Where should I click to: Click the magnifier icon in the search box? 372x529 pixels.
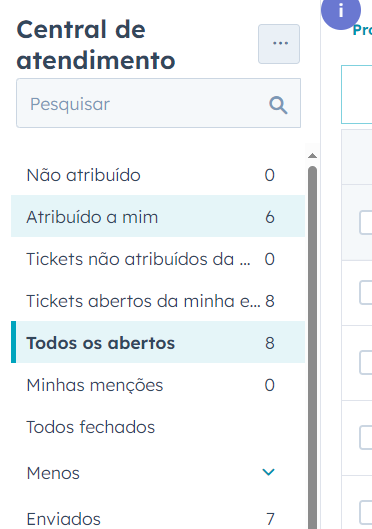pos(278,105)
